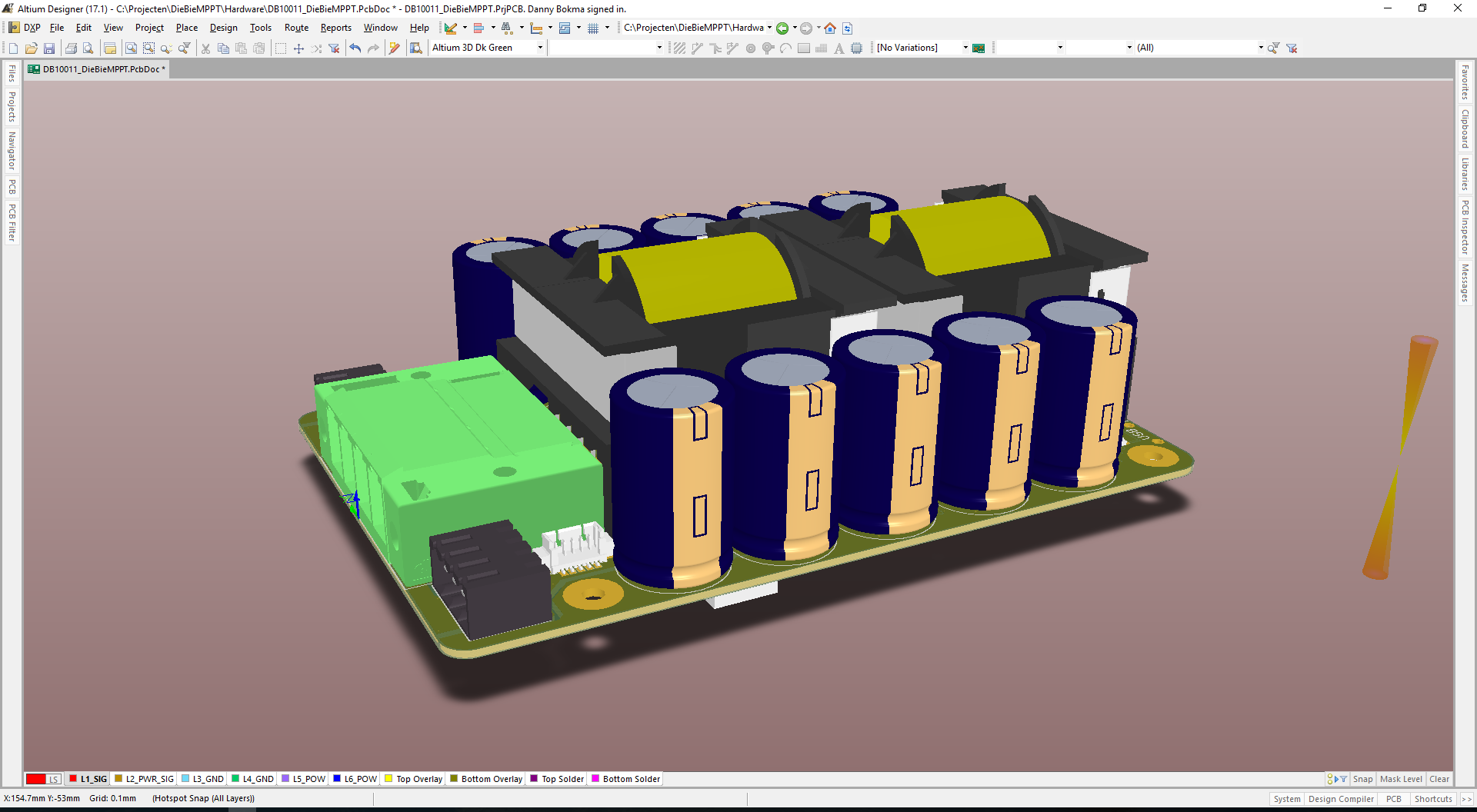Open the Route menu

pyautogui.click(x=296, y=28)
